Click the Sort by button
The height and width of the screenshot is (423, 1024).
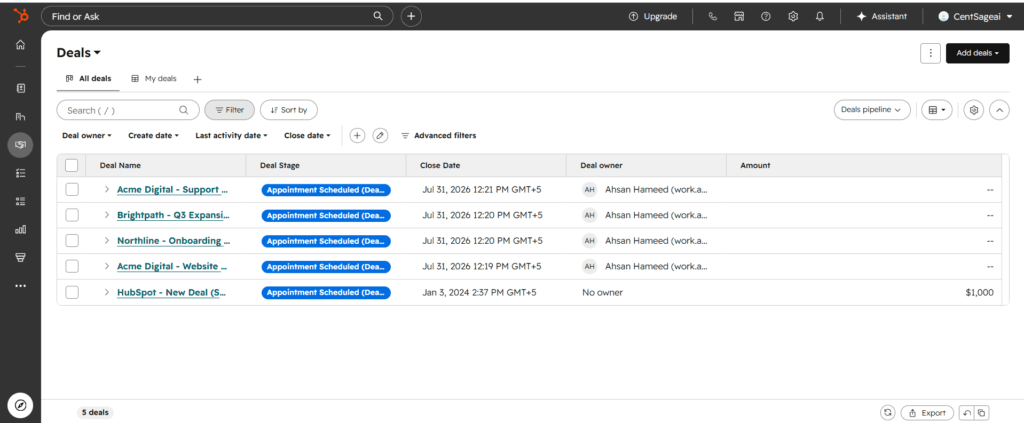coord(289,110)
